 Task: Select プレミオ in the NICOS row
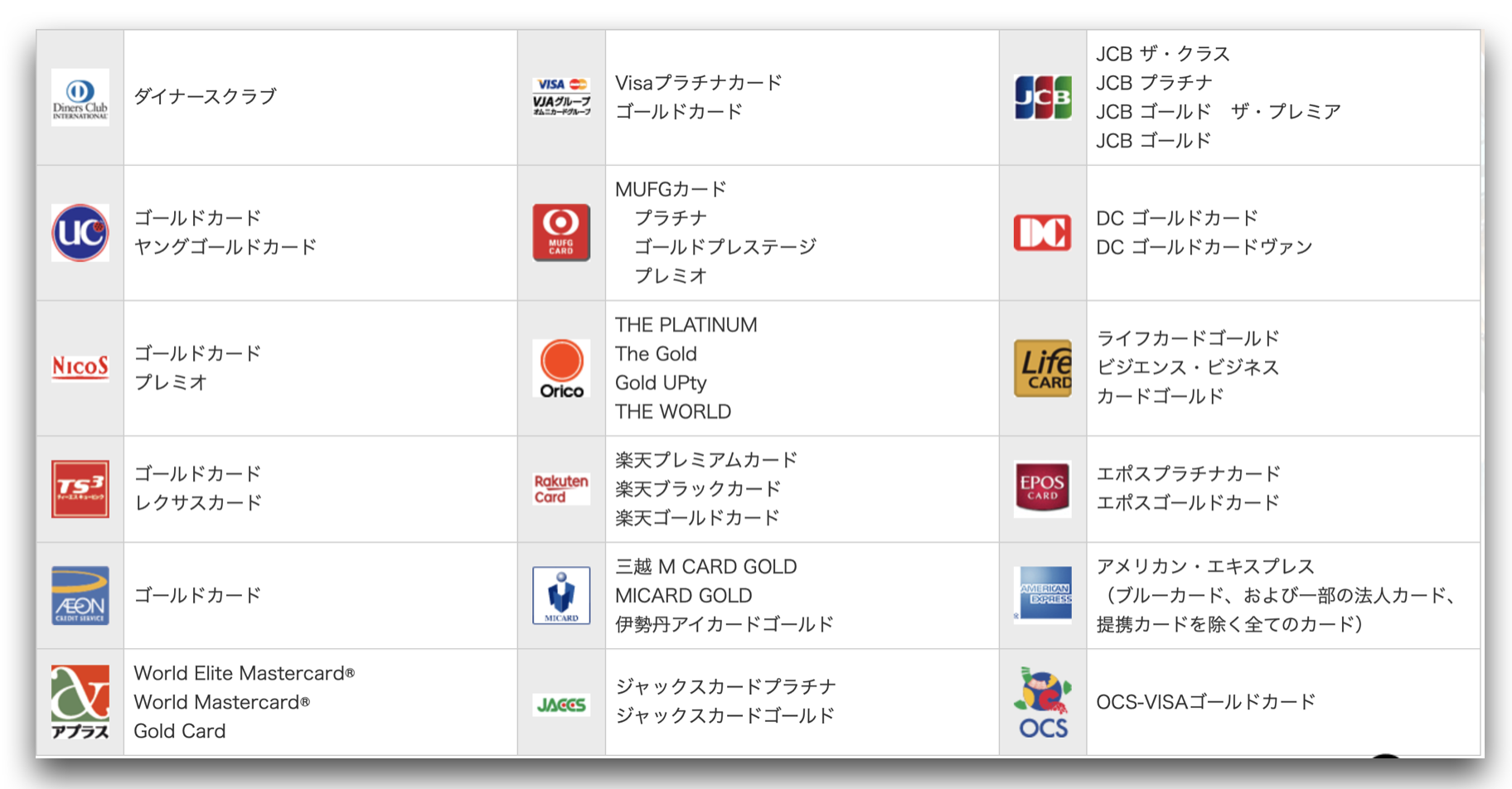(170, 382)
